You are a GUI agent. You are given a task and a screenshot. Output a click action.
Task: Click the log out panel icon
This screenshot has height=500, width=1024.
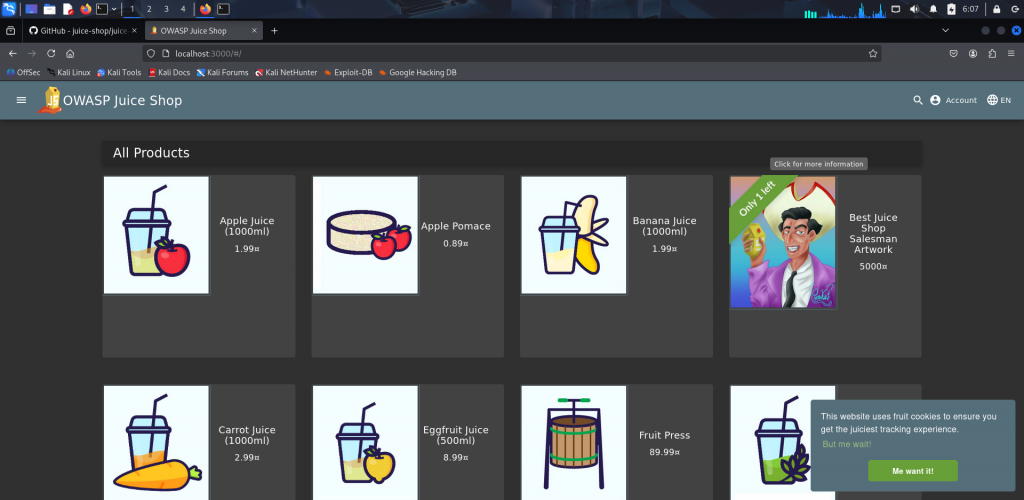(x=1016, y=9)
